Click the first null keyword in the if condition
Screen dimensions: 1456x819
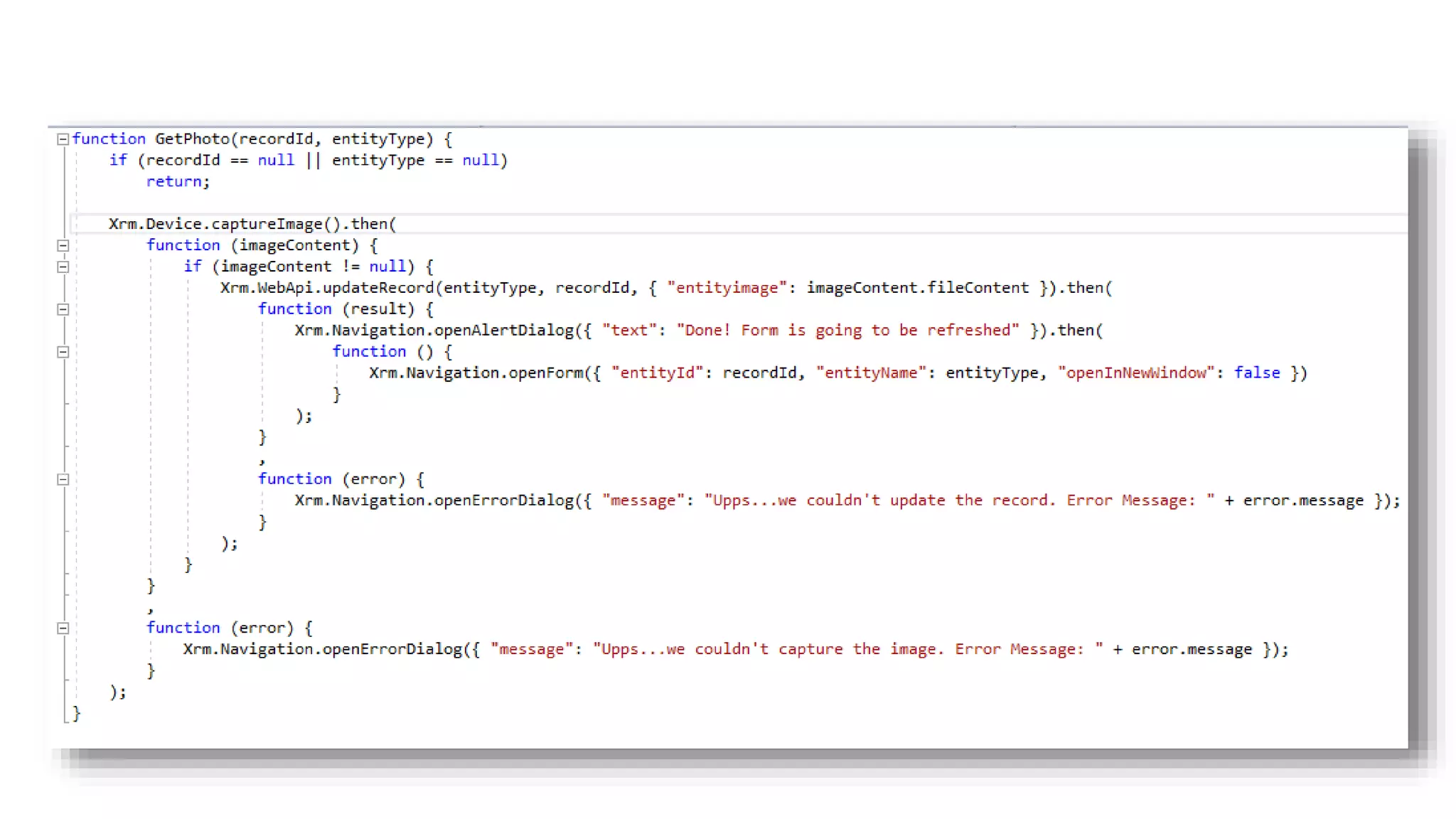click(275, 161)
